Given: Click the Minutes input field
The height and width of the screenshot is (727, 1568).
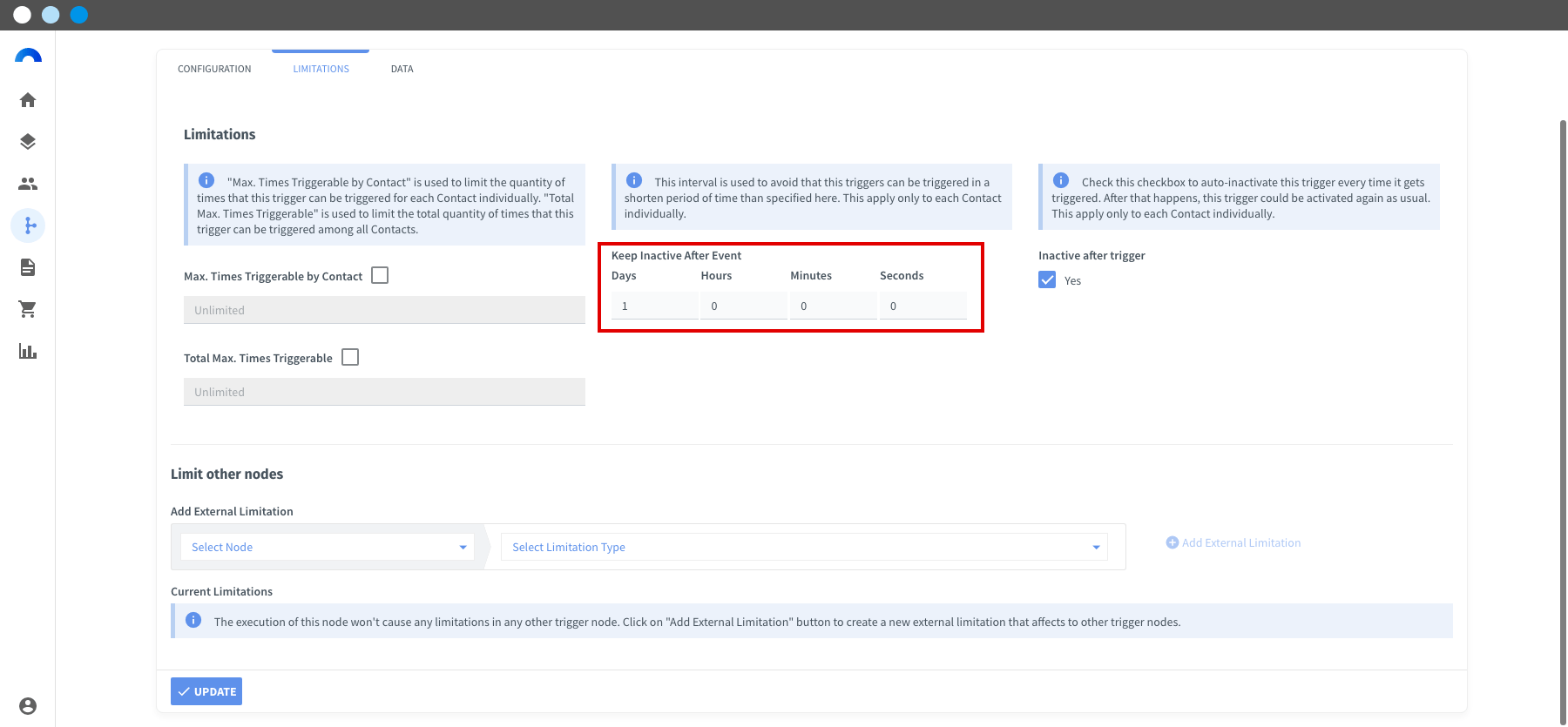Looking at the screenshot, I should pyautogui.click(x=834, y=306).
